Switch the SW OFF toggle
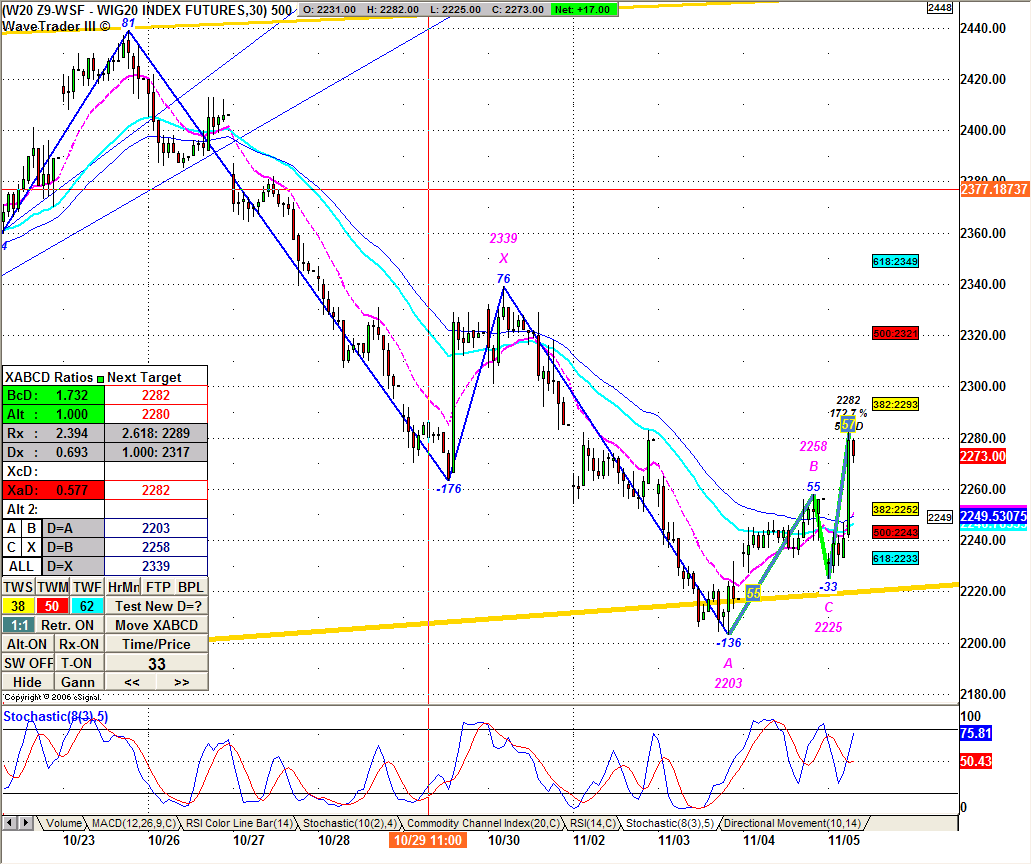The width and height of the screenshot is (1032, 865). coord(26,663)
